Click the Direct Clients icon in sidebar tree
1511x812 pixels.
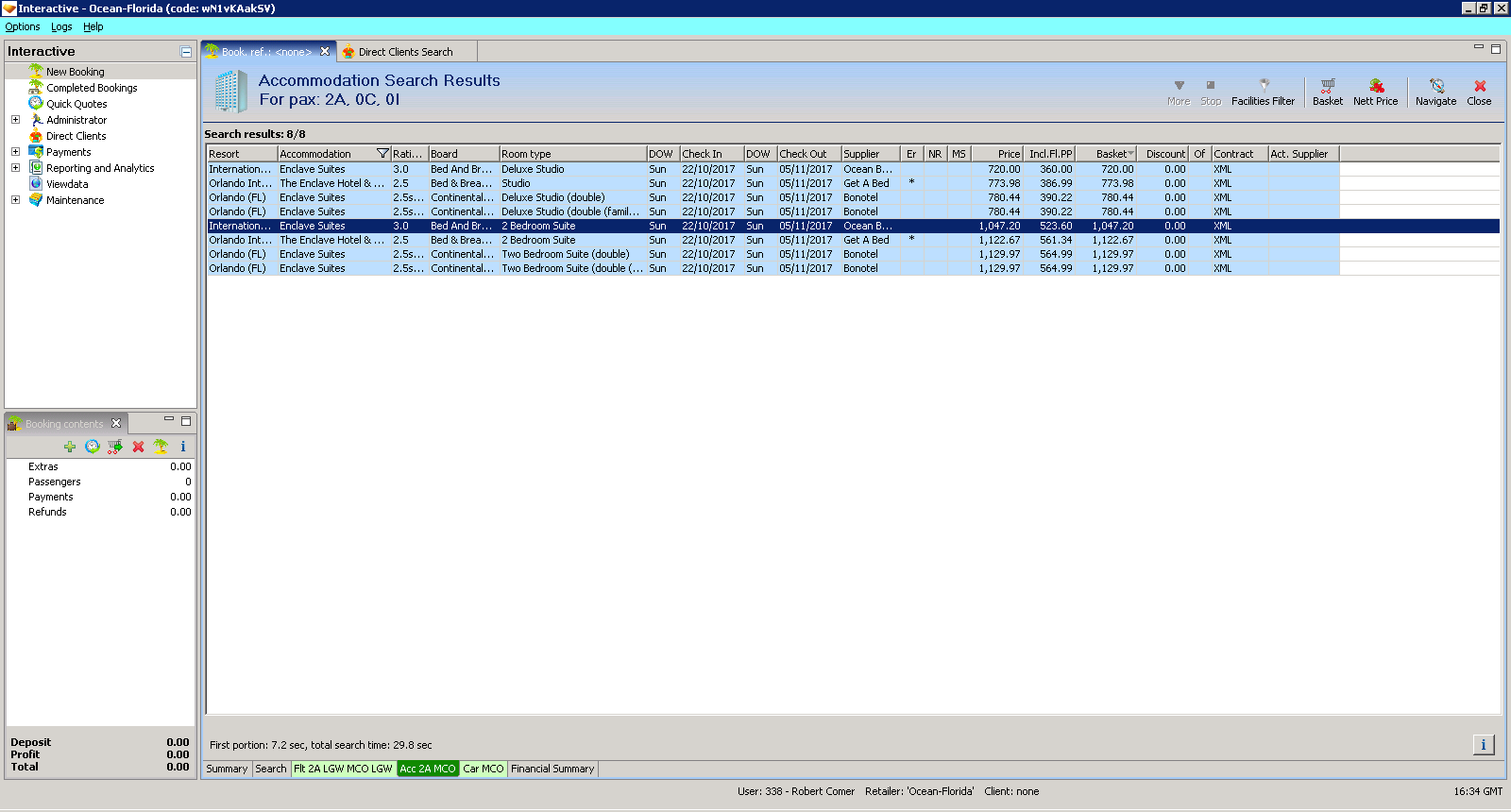click(36, 136)
